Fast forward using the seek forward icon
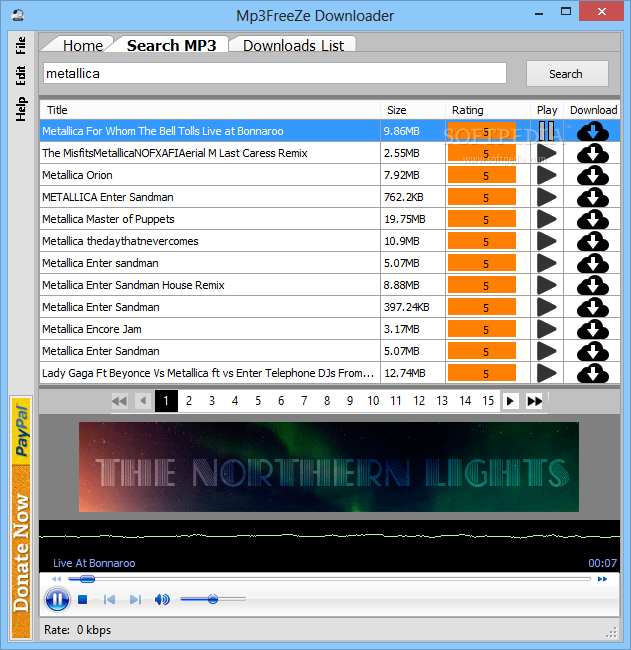Screen dimensions: 631x650 click(x=602, y=579)
